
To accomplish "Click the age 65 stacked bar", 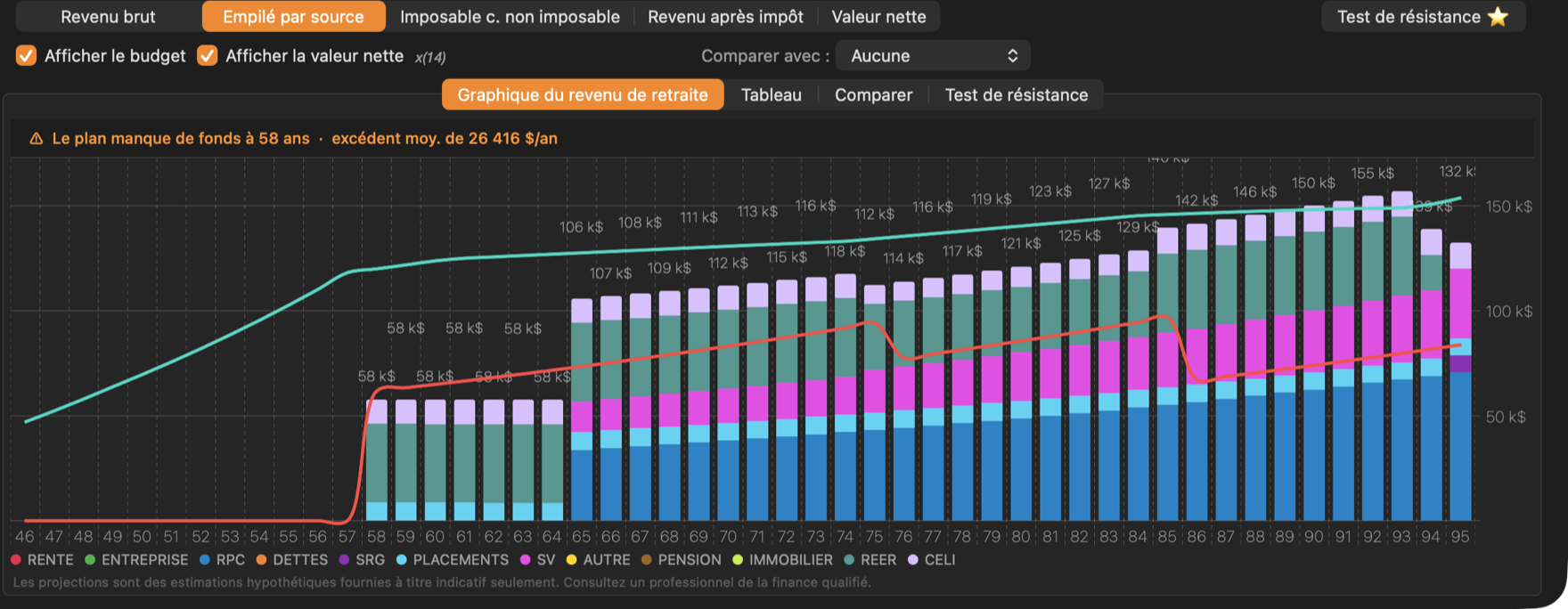I will pyautogui.click(x=582, y=410).
